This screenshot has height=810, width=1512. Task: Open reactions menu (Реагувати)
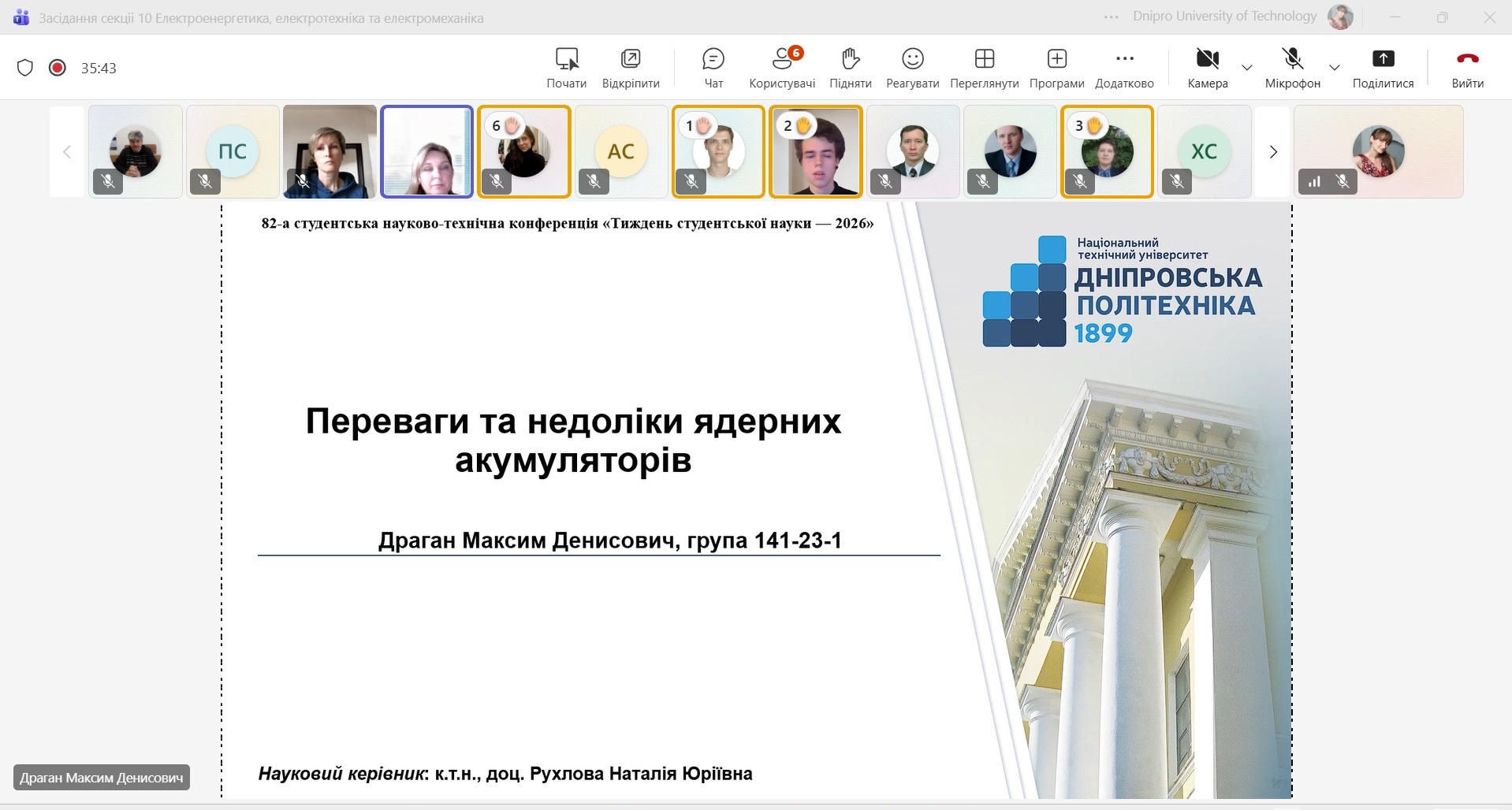click(x=912, y=67)
